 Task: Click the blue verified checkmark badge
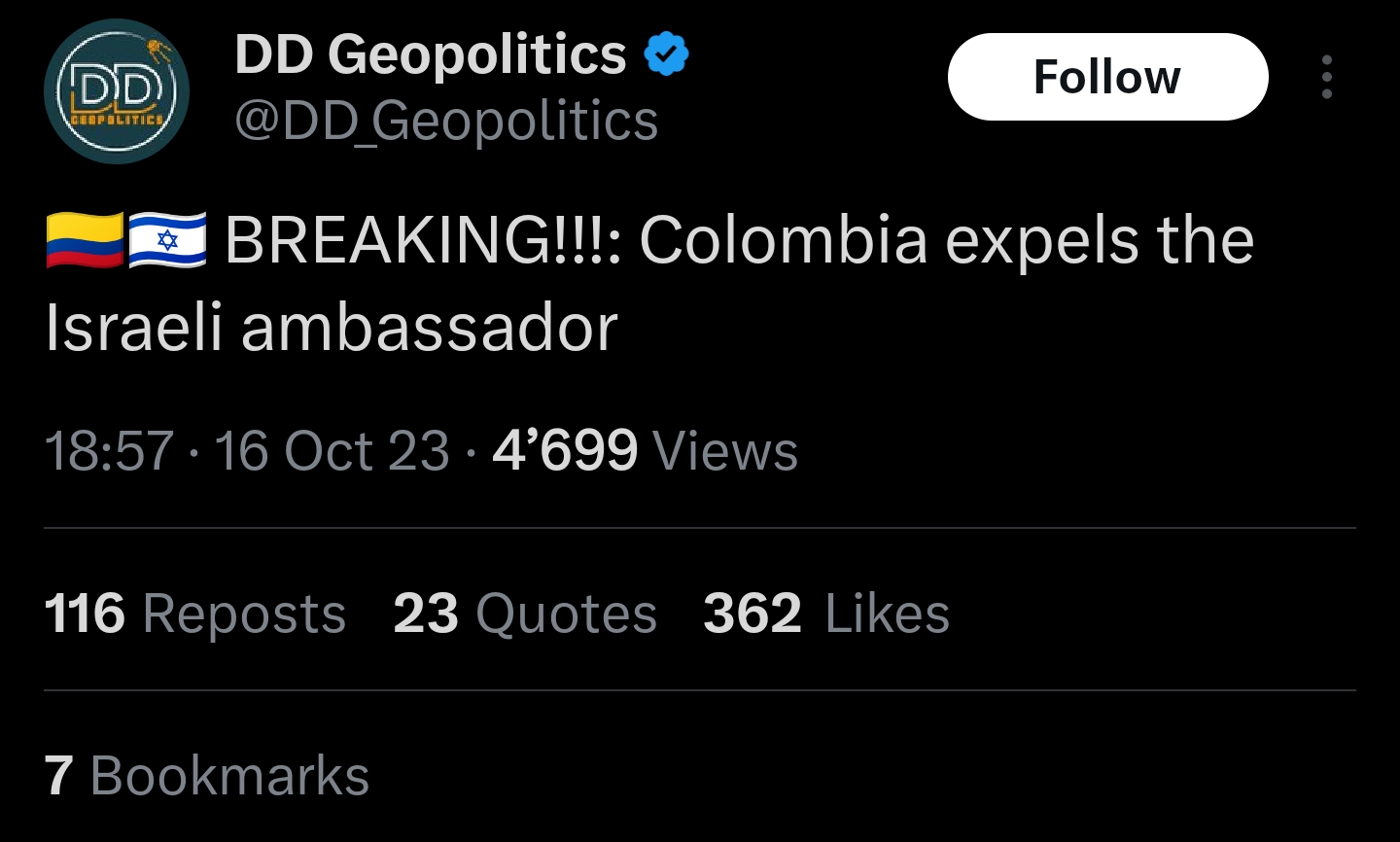666,54
